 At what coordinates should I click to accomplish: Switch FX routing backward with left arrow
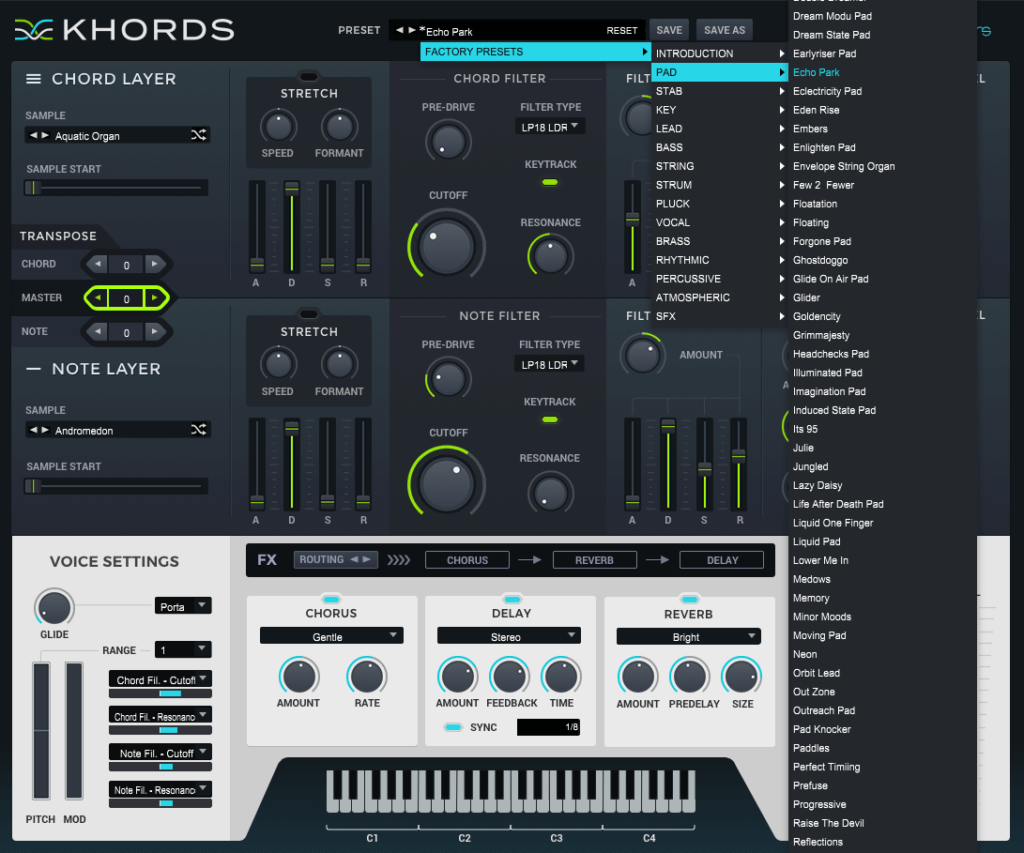[x=355, y=560]
